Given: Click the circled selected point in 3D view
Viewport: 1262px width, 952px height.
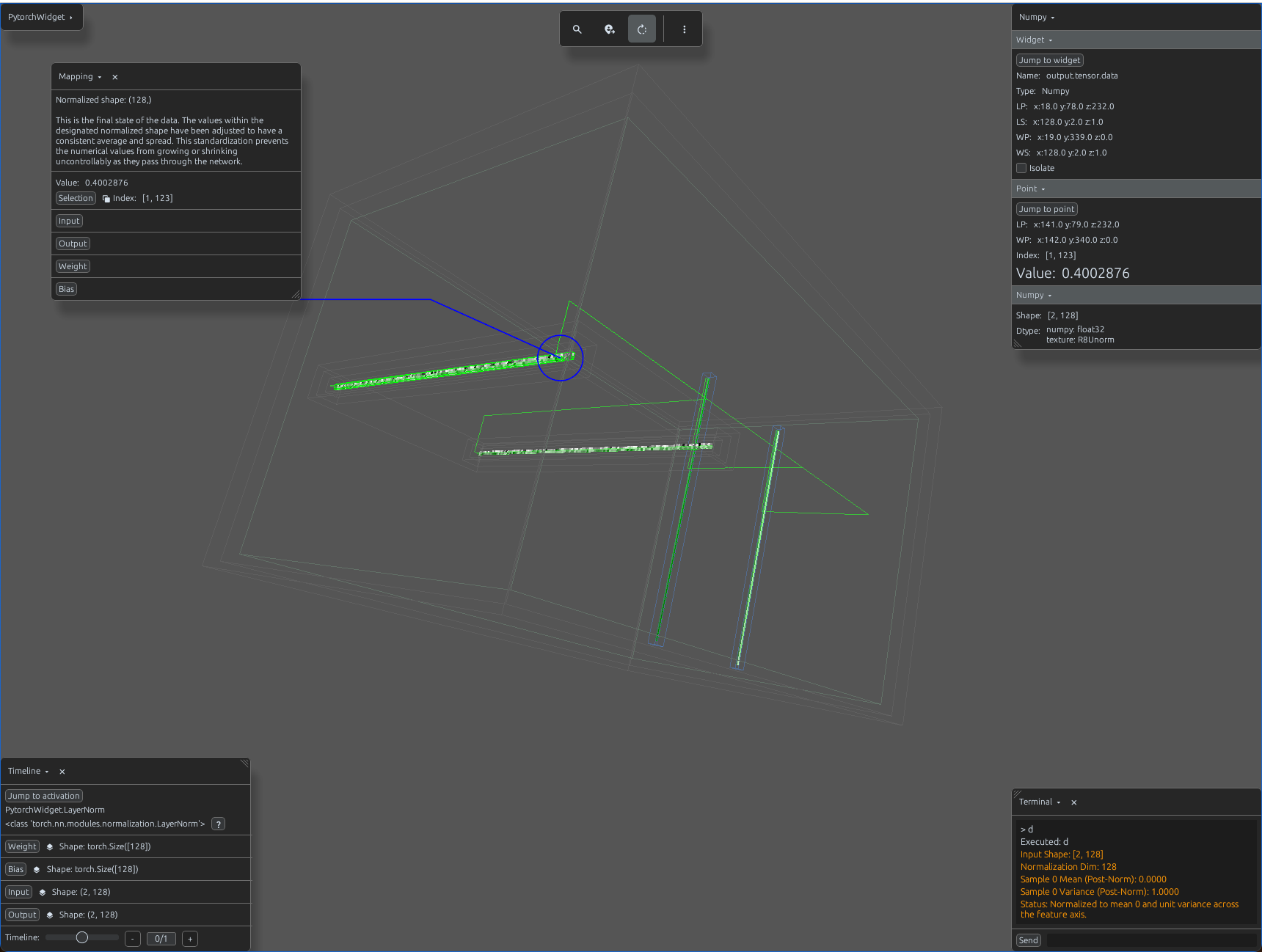Looking at the screenshot, I should [561, 358].
